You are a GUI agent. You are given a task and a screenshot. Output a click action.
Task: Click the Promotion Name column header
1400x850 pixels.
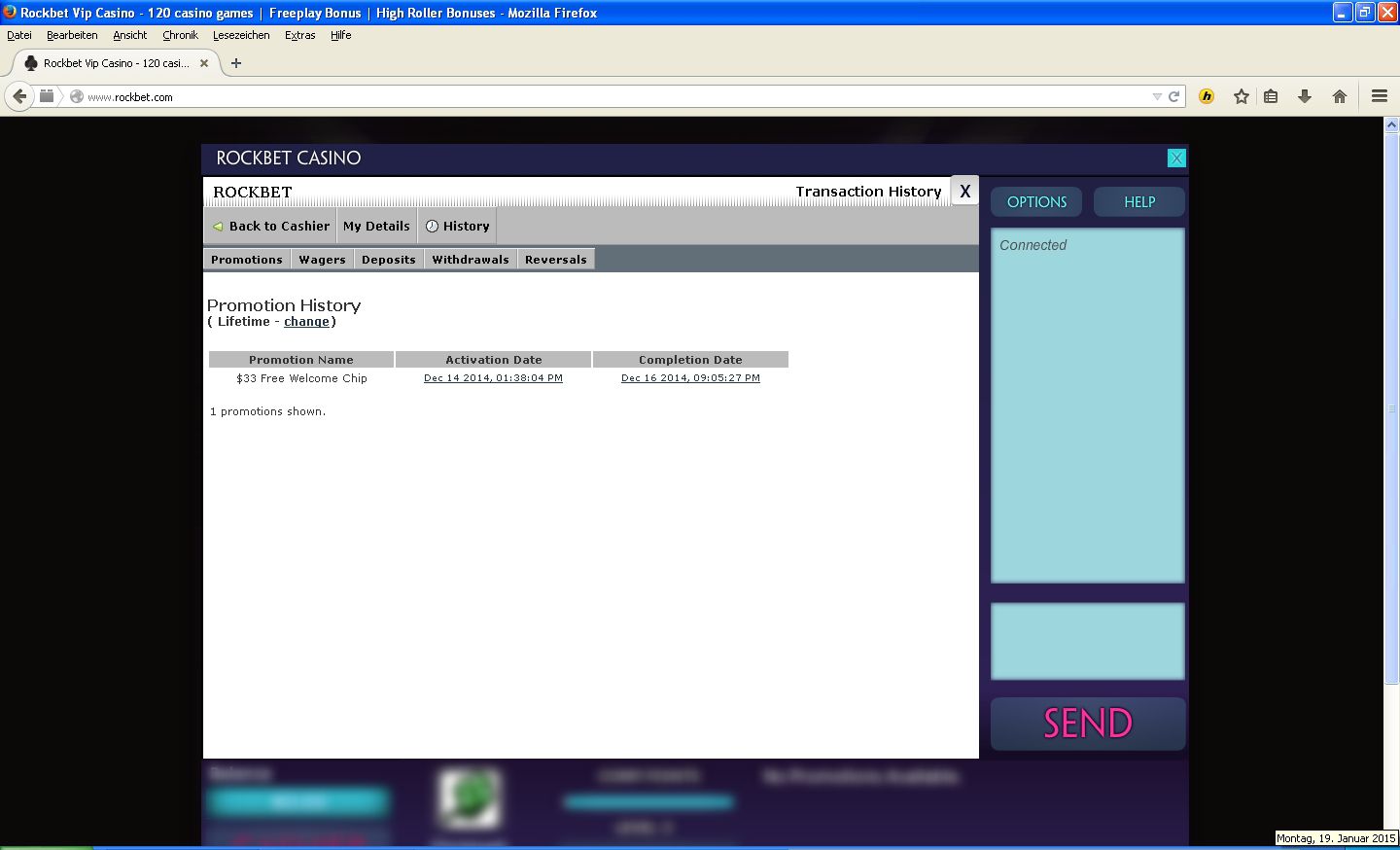click(301, 360)
